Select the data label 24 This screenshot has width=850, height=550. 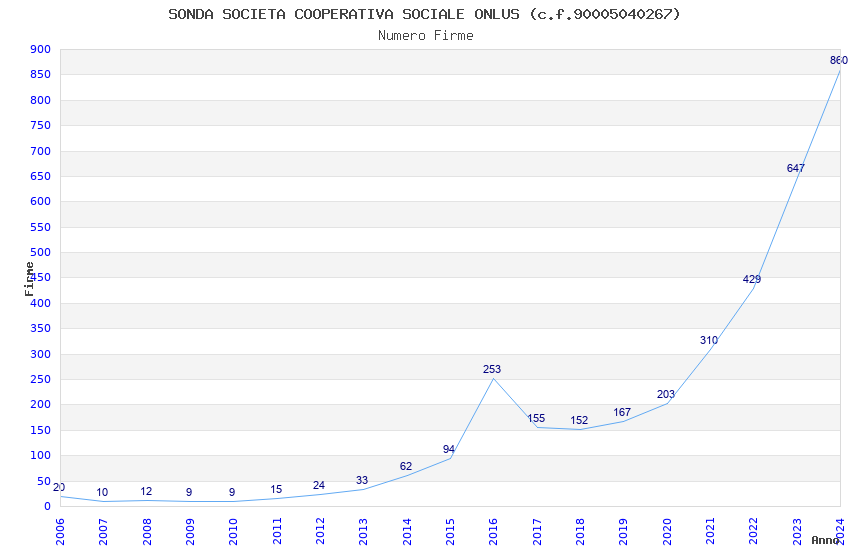pos(319,485)
